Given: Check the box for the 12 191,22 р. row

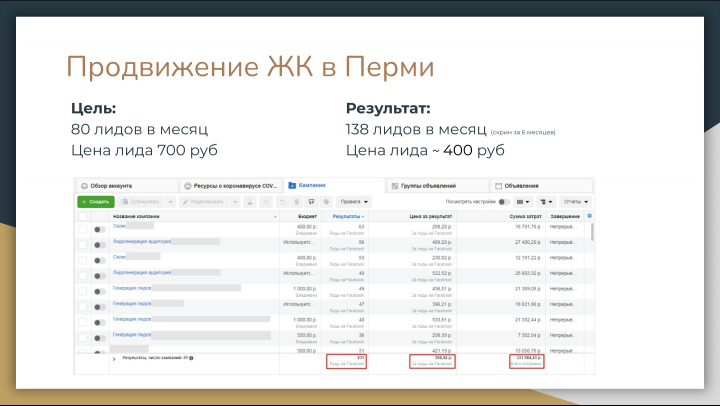Looking at the screenshot, I should (x=83, y=260).
